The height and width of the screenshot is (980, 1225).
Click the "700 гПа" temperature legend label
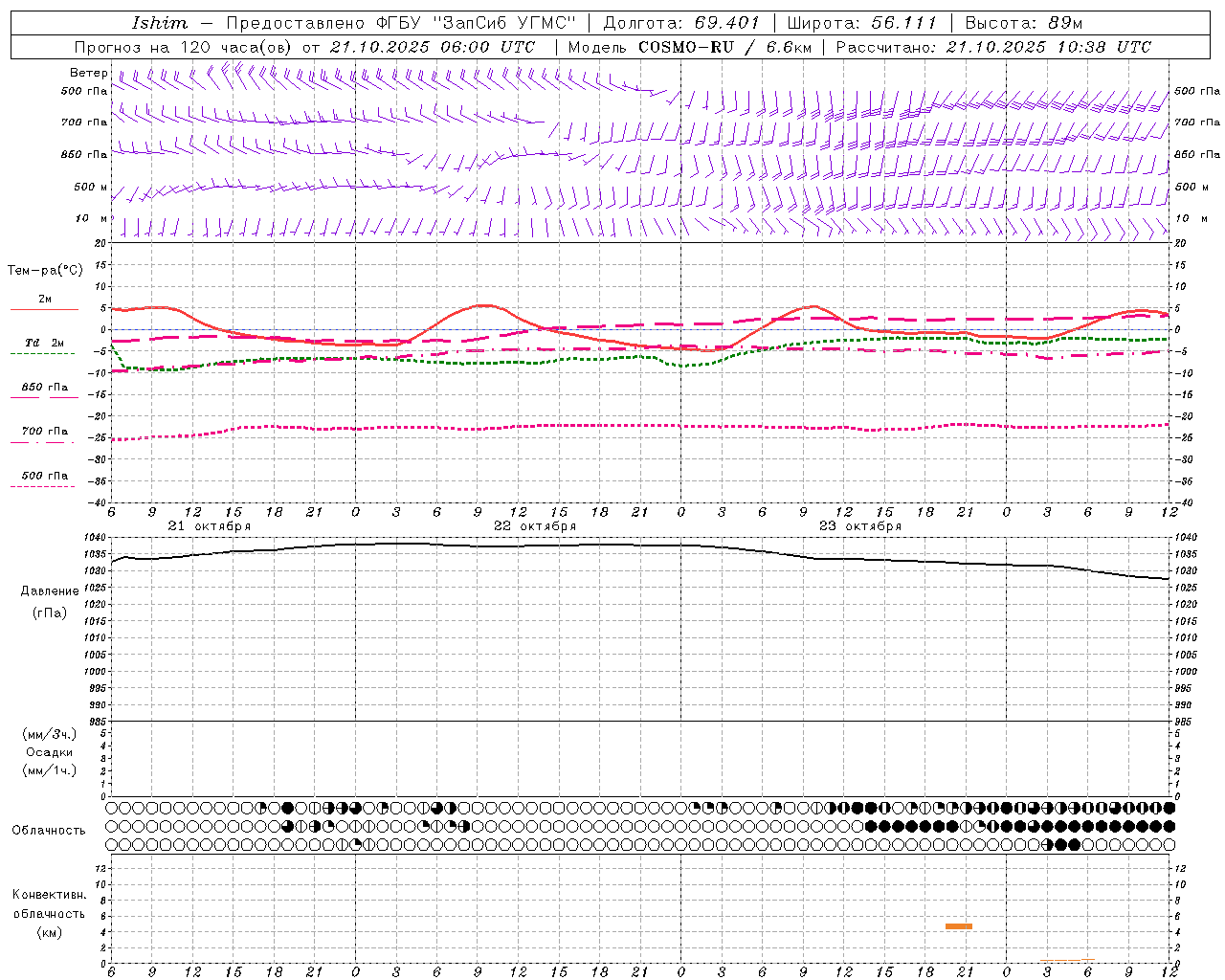(x=45, y=431)
